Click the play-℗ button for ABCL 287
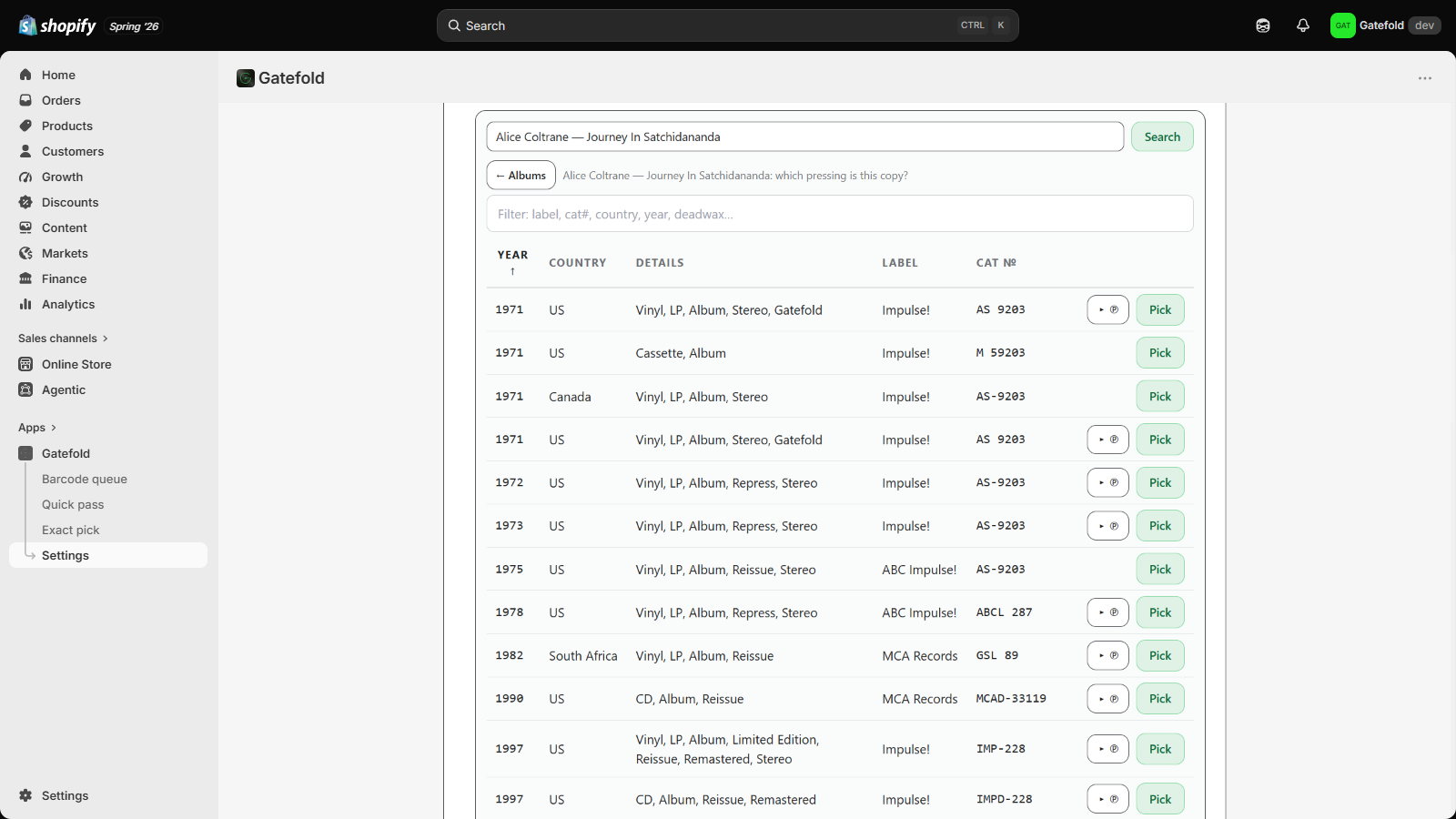This screenshot has height=819, width=1456. 1107,612
